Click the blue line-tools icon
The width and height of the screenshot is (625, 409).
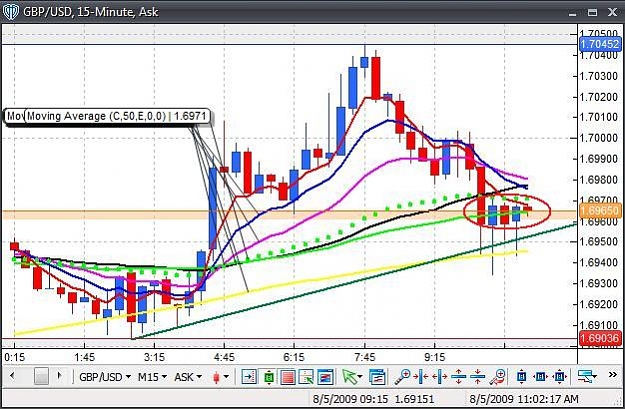pyautogui.click(x=586, y=376)
